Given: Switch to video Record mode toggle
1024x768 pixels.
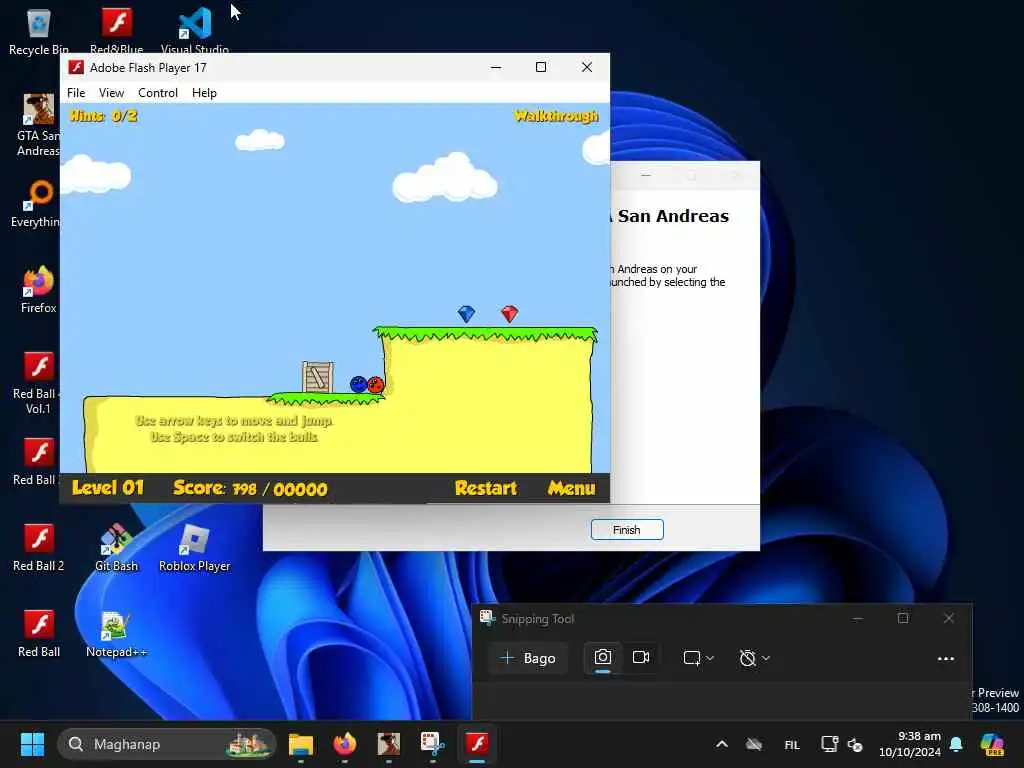Looking at the screenshot, I should pyautogui.click(x=641, y=658).
